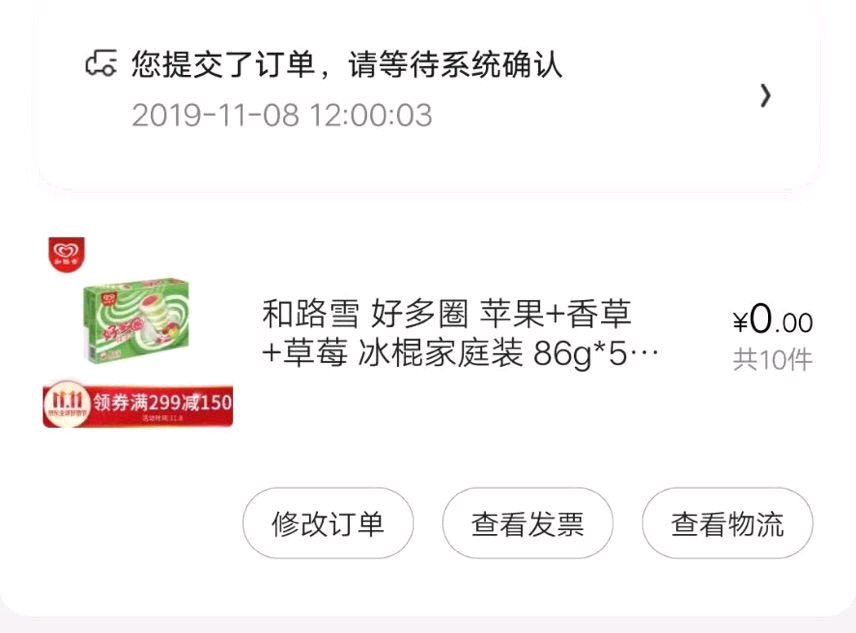Click the 修改订单 button
856x633 pixels.
(x=328, y=523)
